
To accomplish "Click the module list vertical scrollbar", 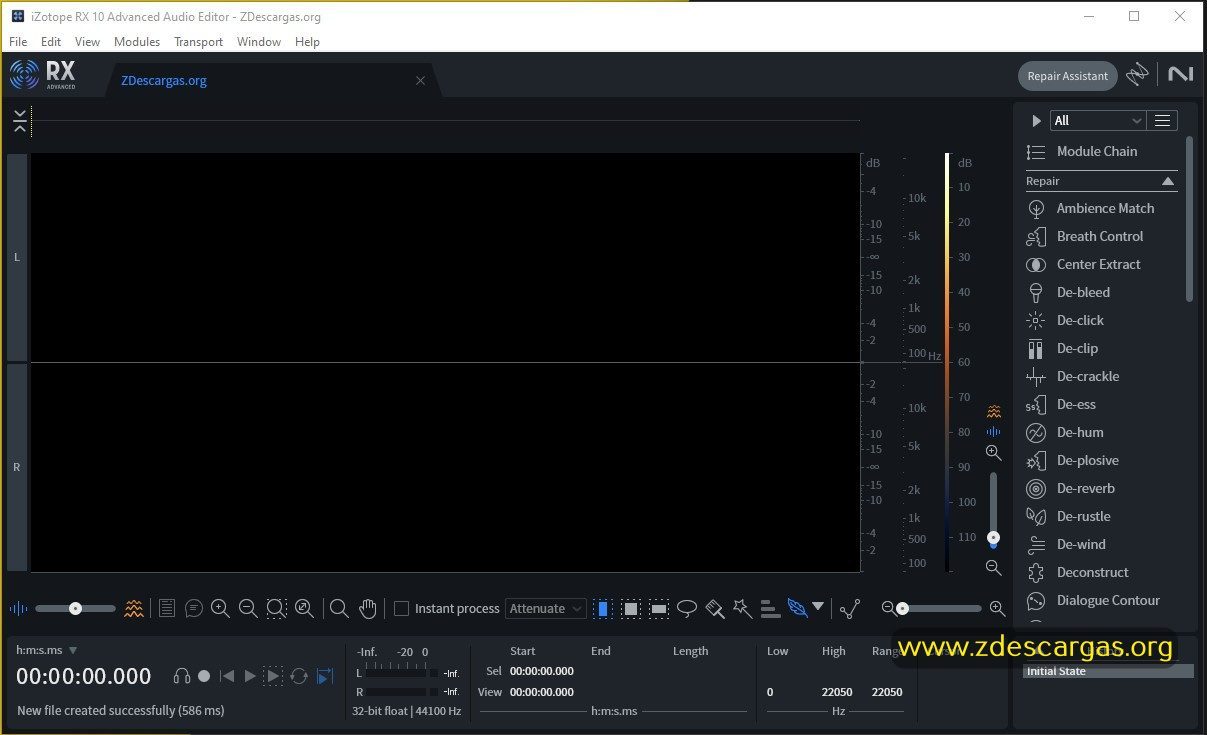I will (1189, 218).
